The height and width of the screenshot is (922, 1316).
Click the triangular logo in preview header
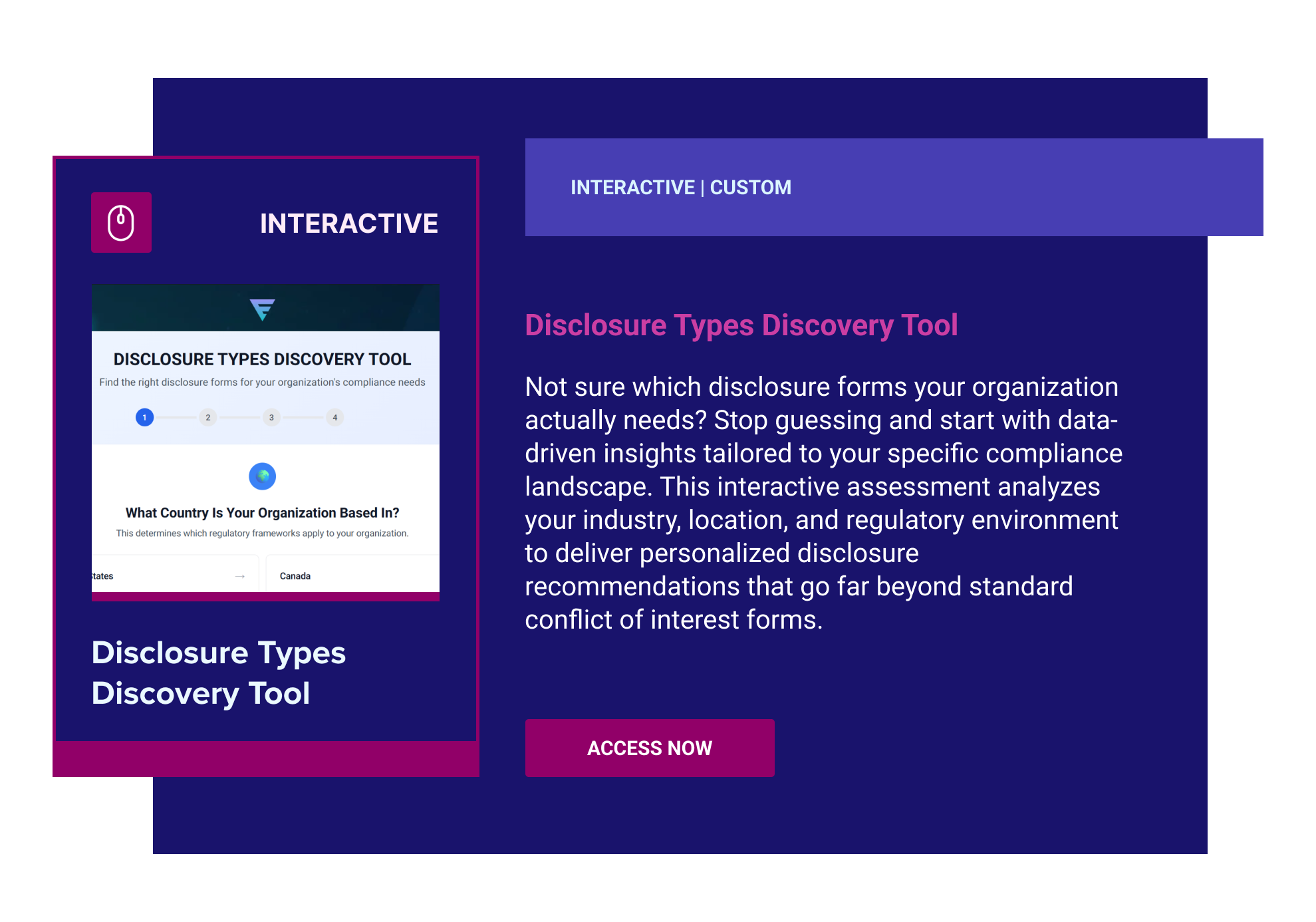tap(263, 309)
